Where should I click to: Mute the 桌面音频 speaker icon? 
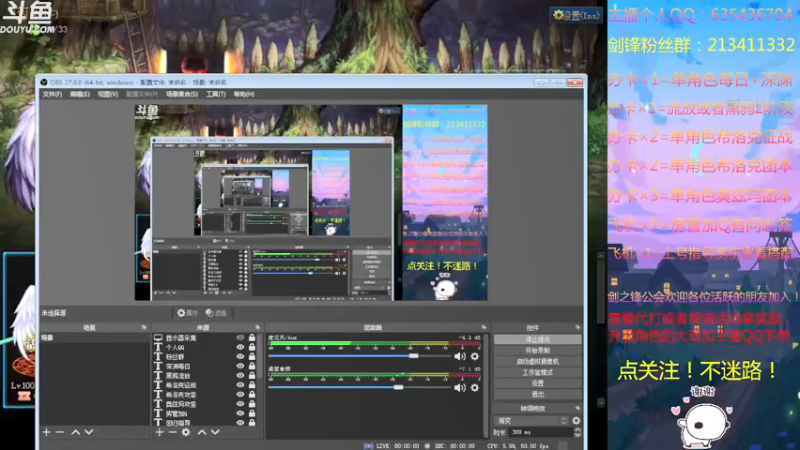(x=460, y=388)
